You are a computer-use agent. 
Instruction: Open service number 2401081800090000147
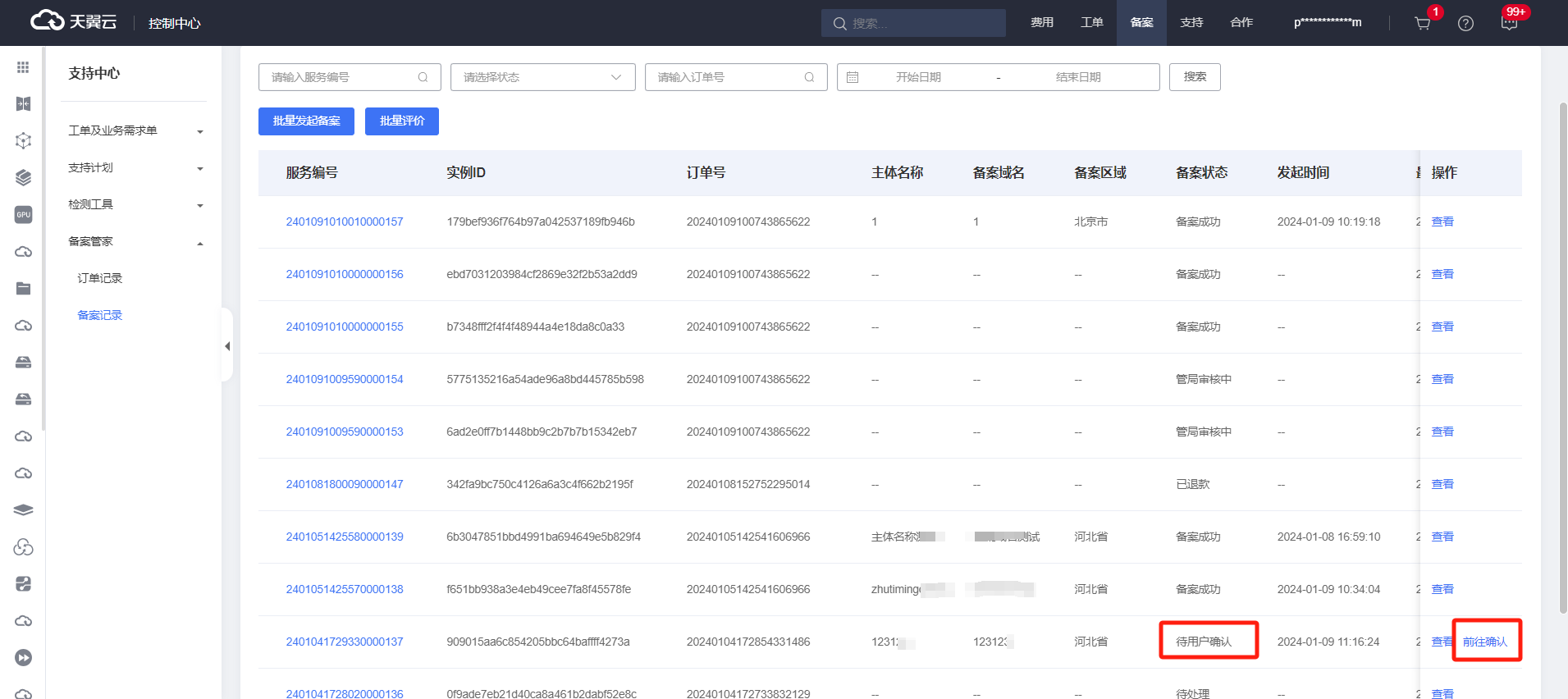coord(345,484)
